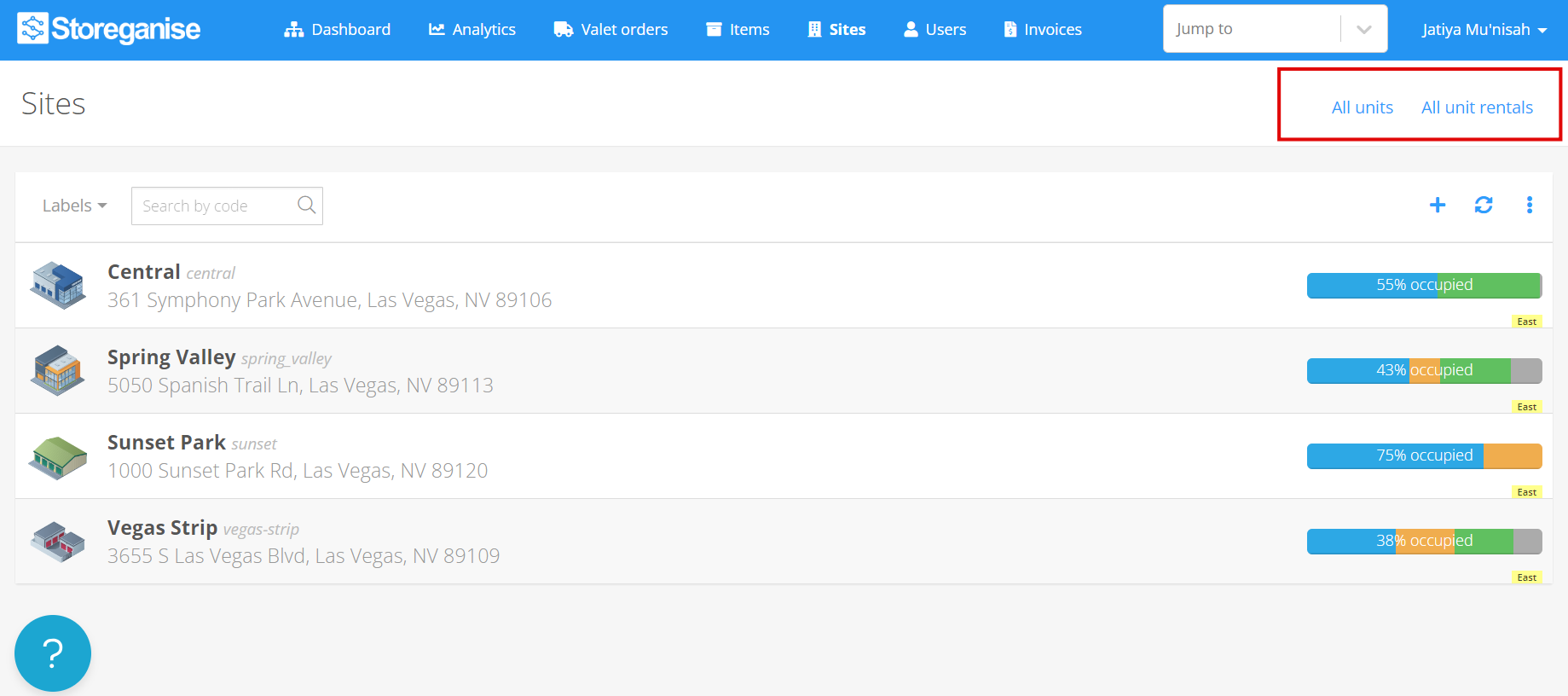Add a new site with plus icon
This screenshot has height=696, width=1568.
(1438, 205)
